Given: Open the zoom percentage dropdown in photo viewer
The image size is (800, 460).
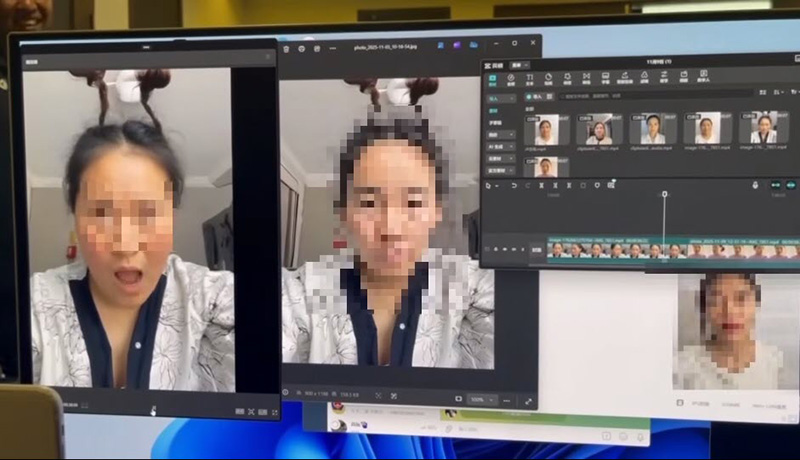Looking at the screenshot, I should [x=482, y=399].
